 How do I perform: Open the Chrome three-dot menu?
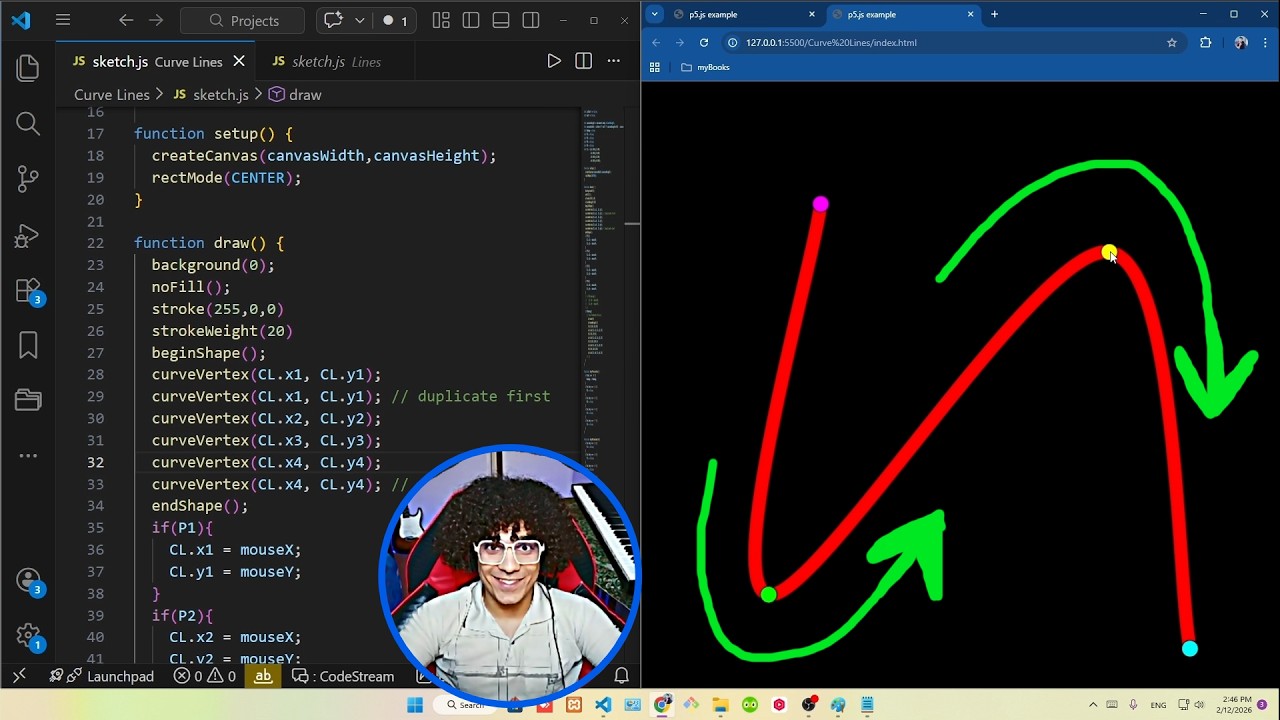pyautogui.click(x=1266, y=42)
